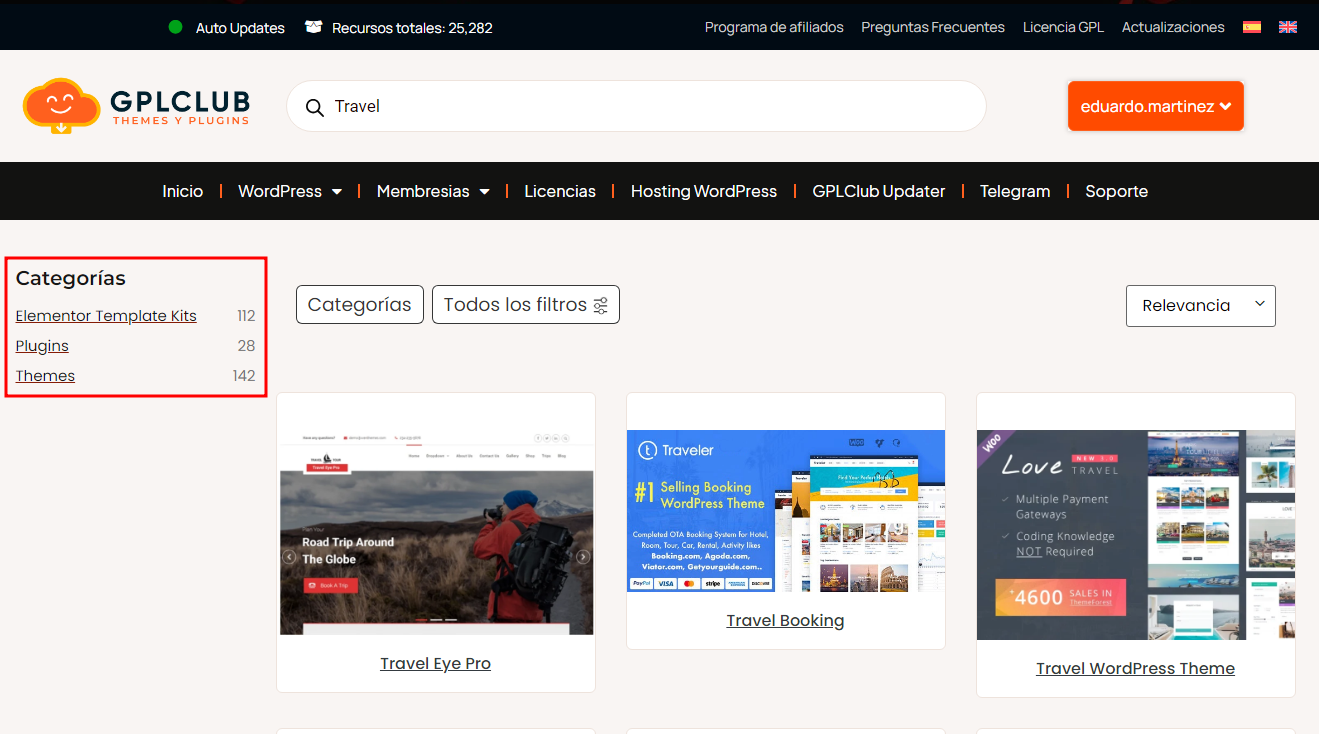Open Actualizaciones link
The height and width of the screenshot is (734, 1319).
(1173, 27)
